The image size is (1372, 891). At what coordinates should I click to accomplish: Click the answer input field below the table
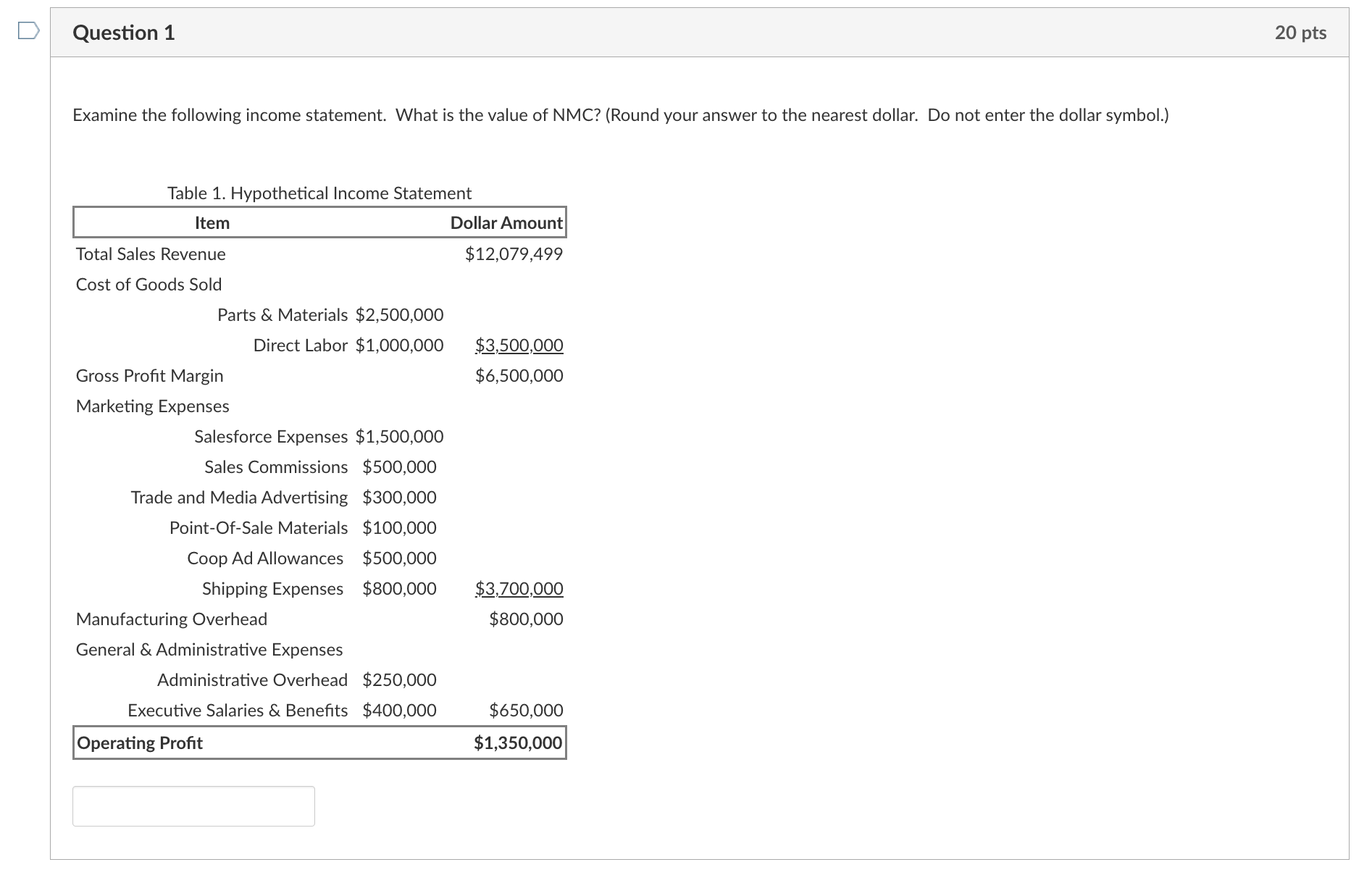coord(193,806)
